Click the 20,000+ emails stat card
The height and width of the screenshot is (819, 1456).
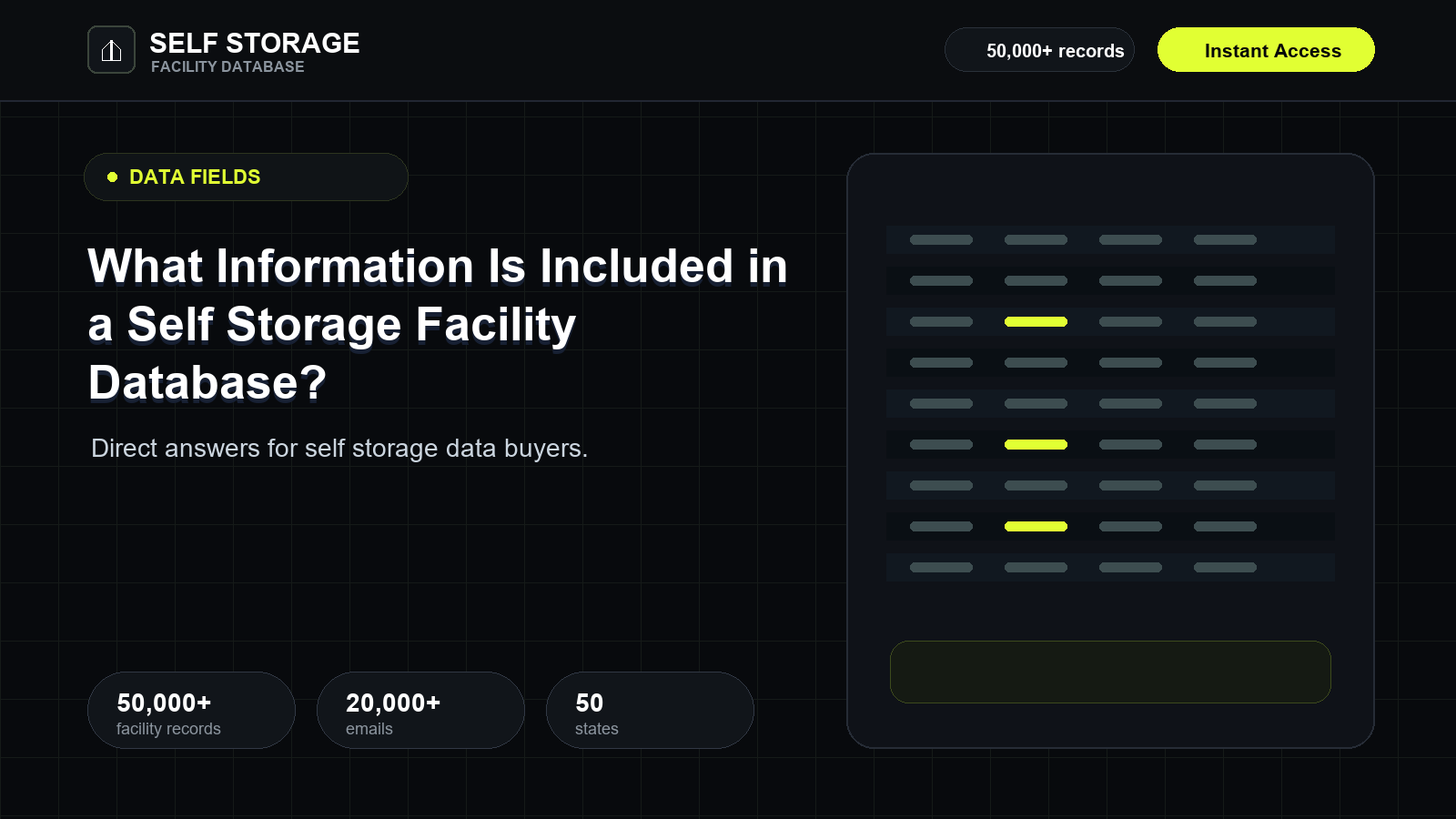click(x=420, y=711)
